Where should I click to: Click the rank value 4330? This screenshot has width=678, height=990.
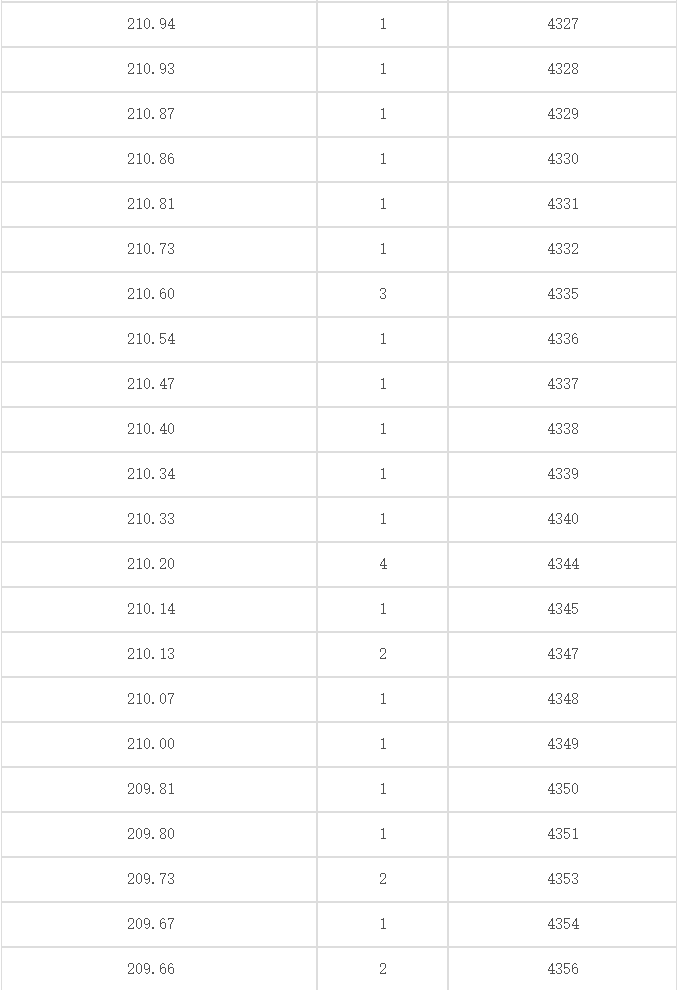[562, 158]
